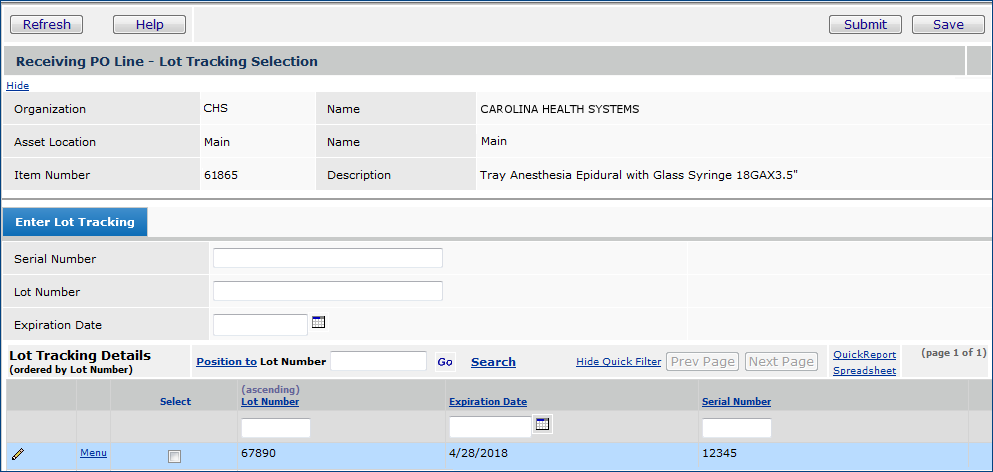Click the Save button
The image size is (993, 472).
coord(948,25)
